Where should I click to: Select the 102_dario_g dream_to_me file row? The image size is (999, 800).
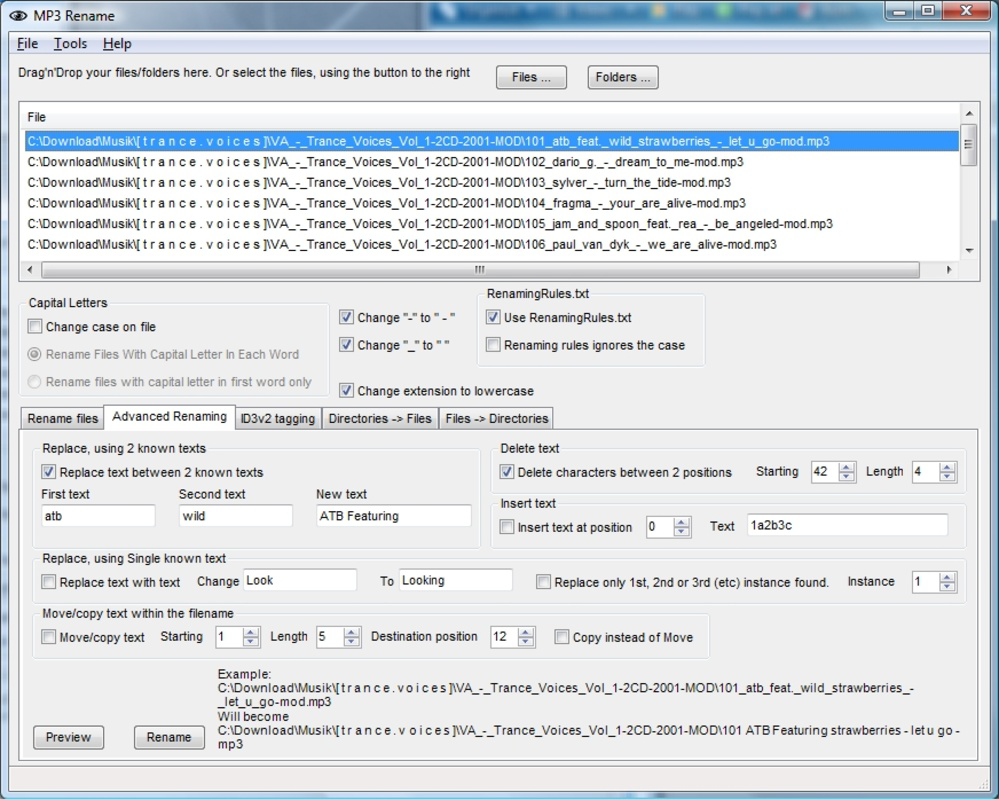tap(492, 162)
